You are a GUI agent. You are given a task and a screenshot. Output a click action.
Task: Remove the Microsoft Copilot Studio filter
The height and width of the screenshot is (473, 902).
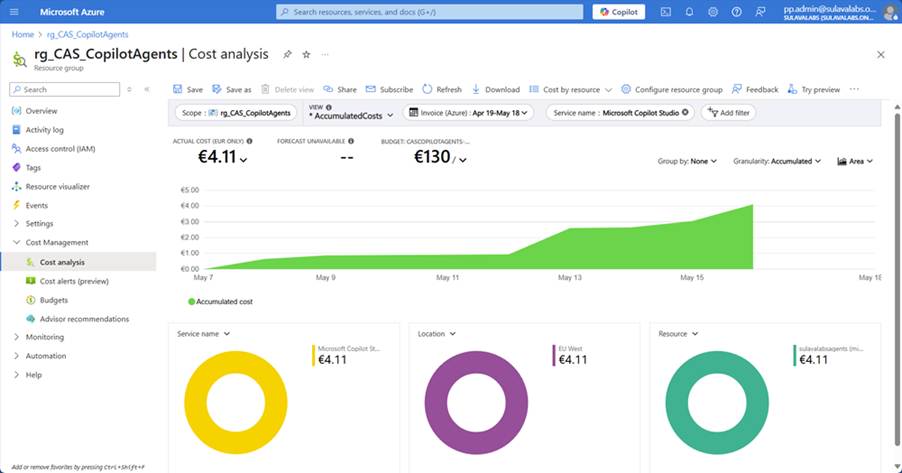(685, 113)
